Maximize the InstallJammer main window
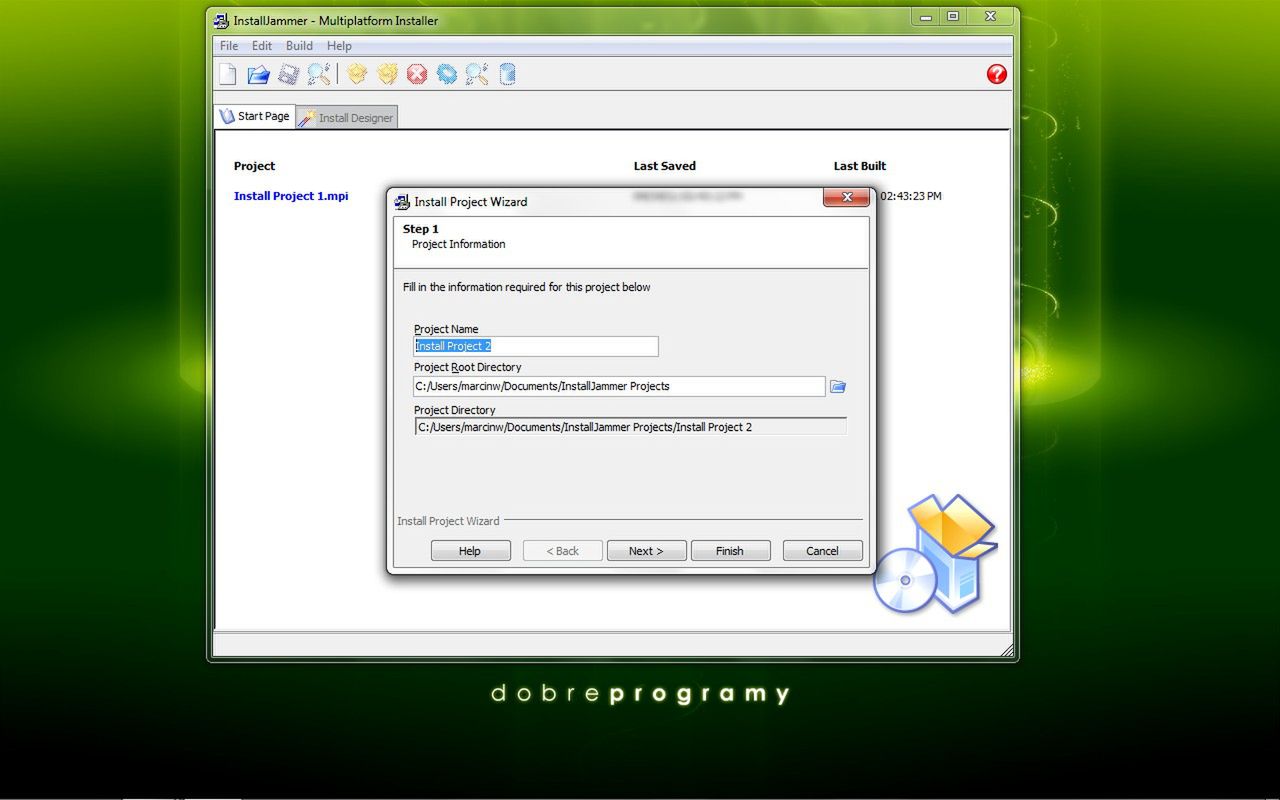 coord(953,16)
